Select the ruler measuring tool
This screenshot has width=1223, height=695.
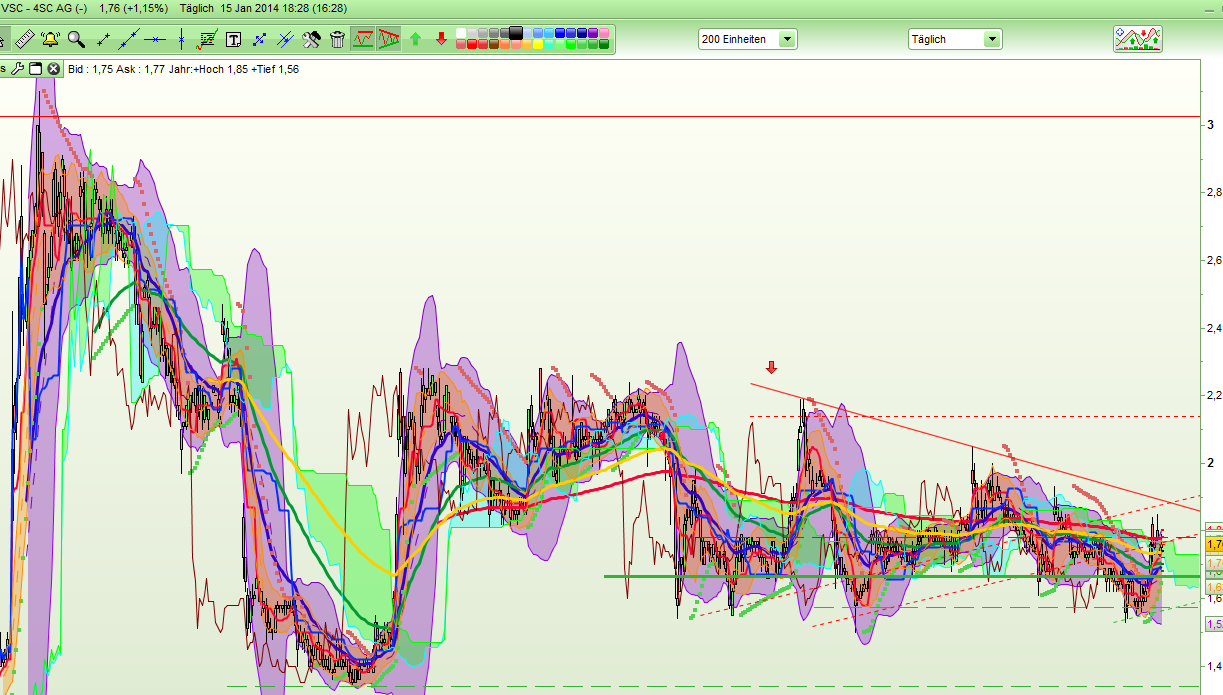coord(25,40)
